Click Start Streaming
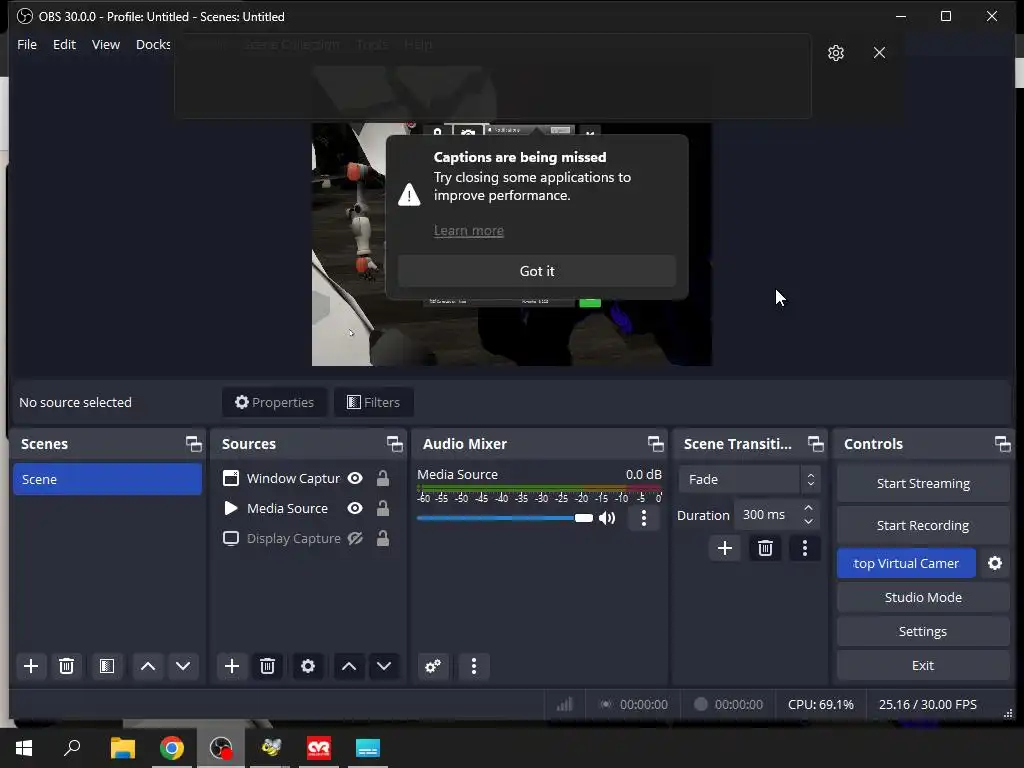 click(923, 483)
